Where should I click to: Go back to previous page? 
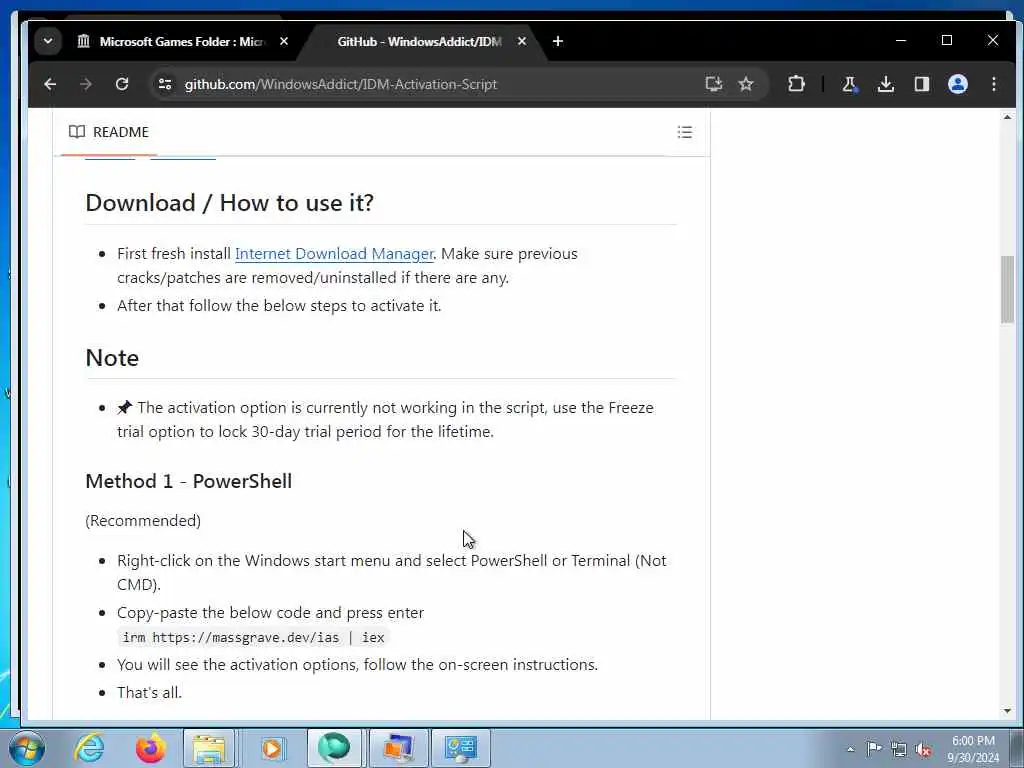click(50, 84)
